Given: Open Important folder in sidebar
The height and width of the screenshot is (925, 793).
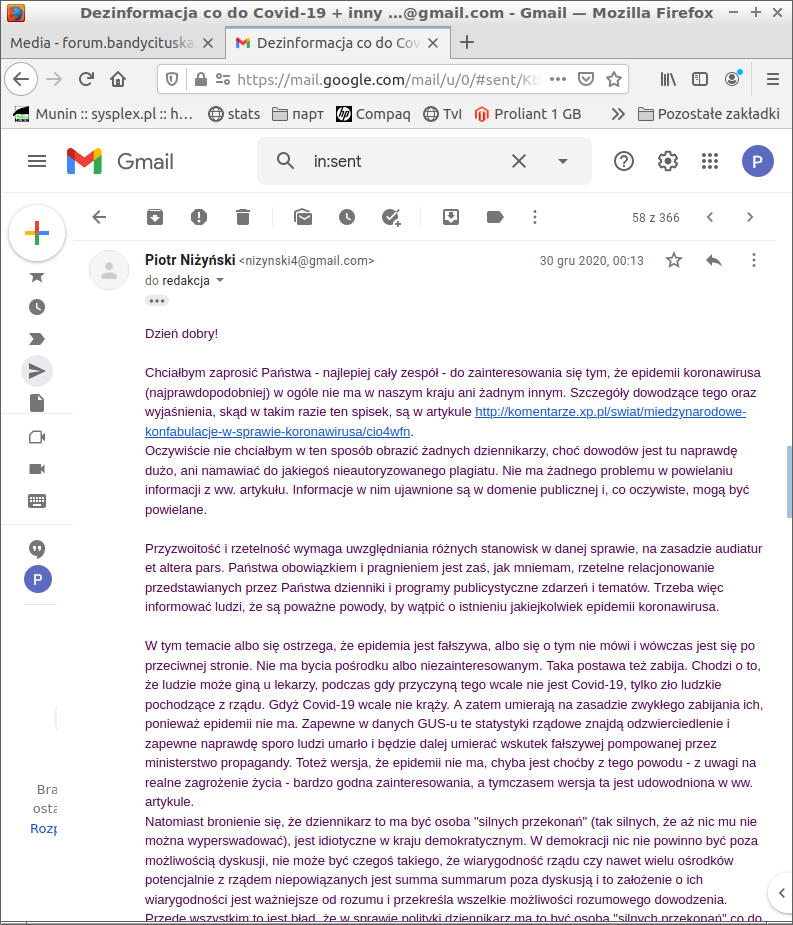Looking at the screenshot, I should click(x=37, y=339).
